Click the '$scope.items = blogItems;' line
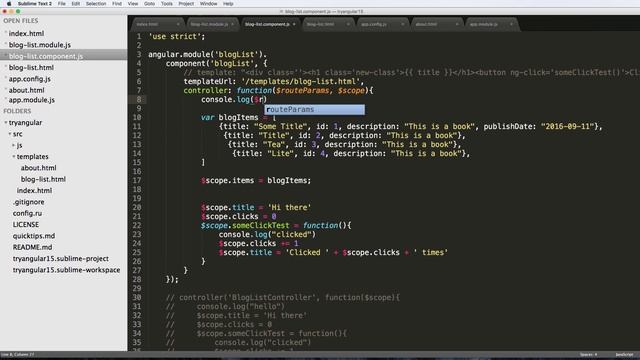This screenshot has height=360, width=640. [x=256, y=180]
